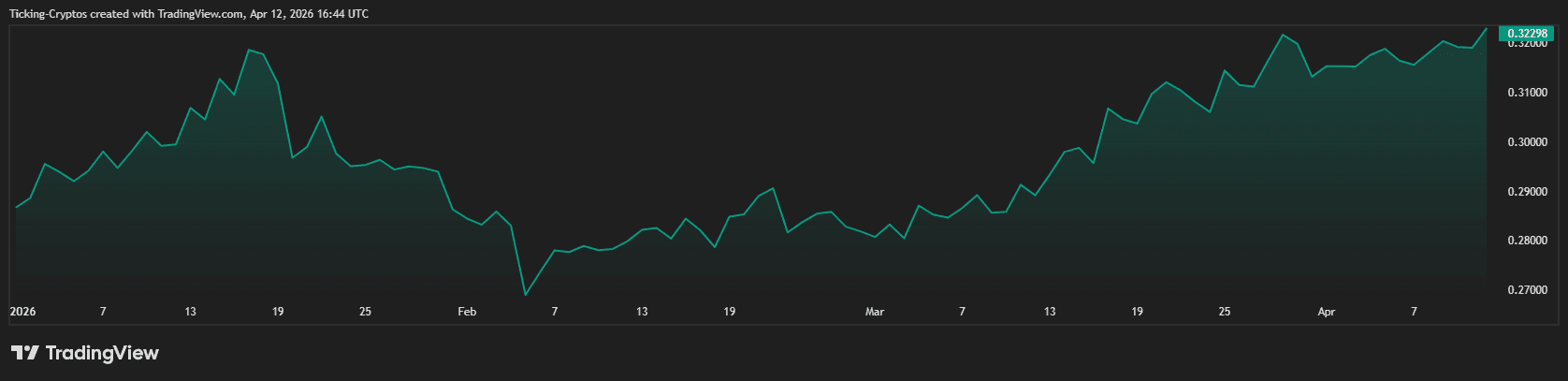Open the TradingView wordmark link
The height and width of the screenshot is (381, 1568).
[x=102, y=353]
